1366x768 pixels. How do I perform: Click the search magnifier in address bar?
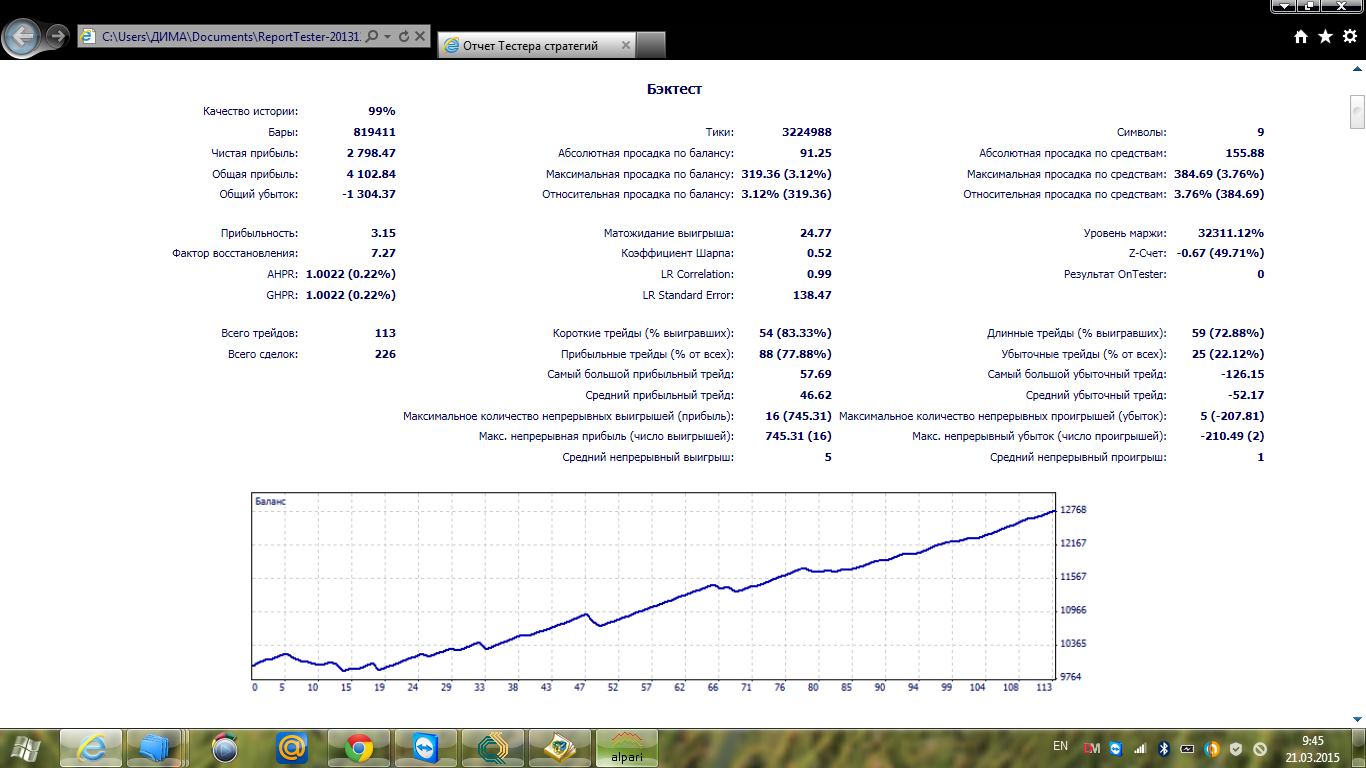click(371, 36)
